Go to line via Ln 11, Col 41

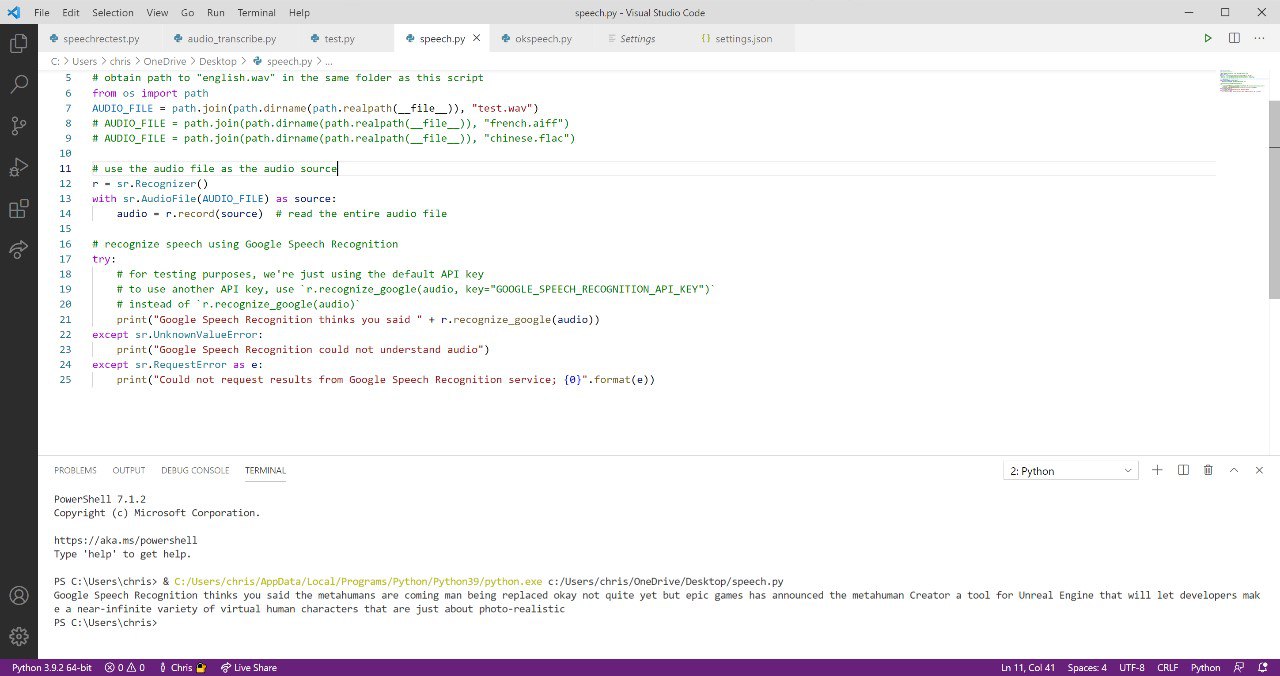tap(1028, 667)
